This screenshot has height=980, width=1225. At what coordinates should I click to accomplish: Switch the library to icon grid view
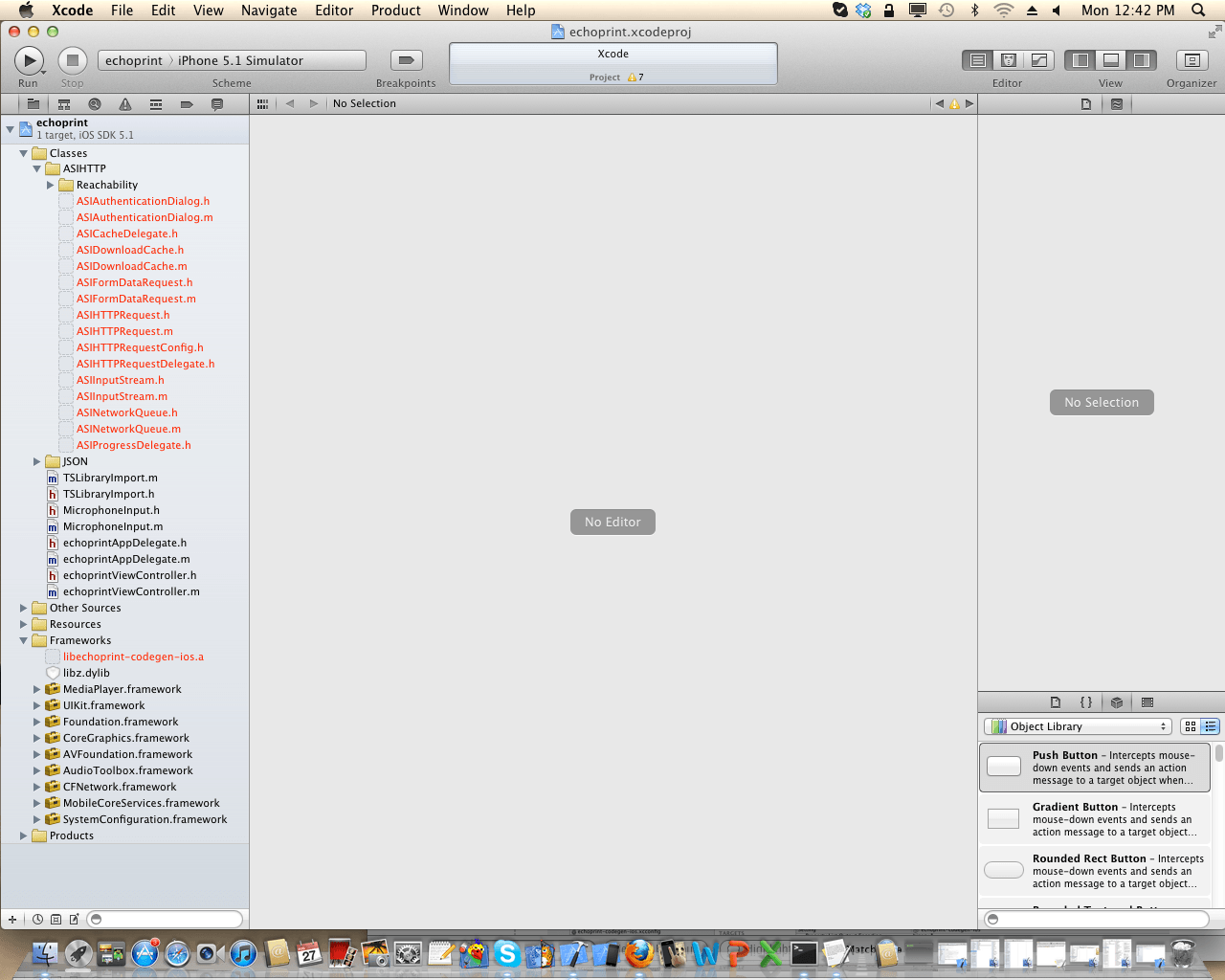click(x=1191, y=726)
